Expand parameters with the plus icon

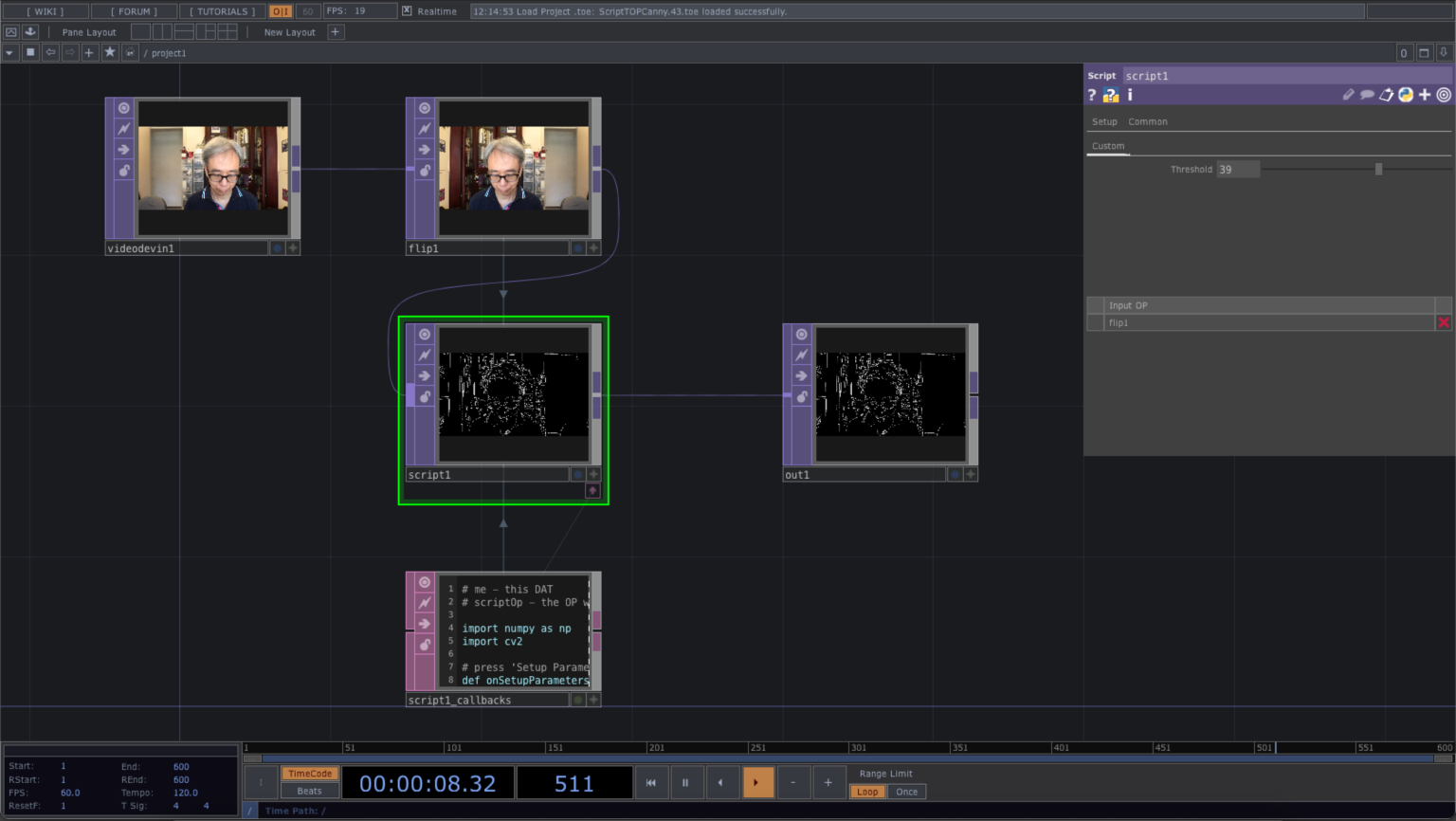[1425, 95]
